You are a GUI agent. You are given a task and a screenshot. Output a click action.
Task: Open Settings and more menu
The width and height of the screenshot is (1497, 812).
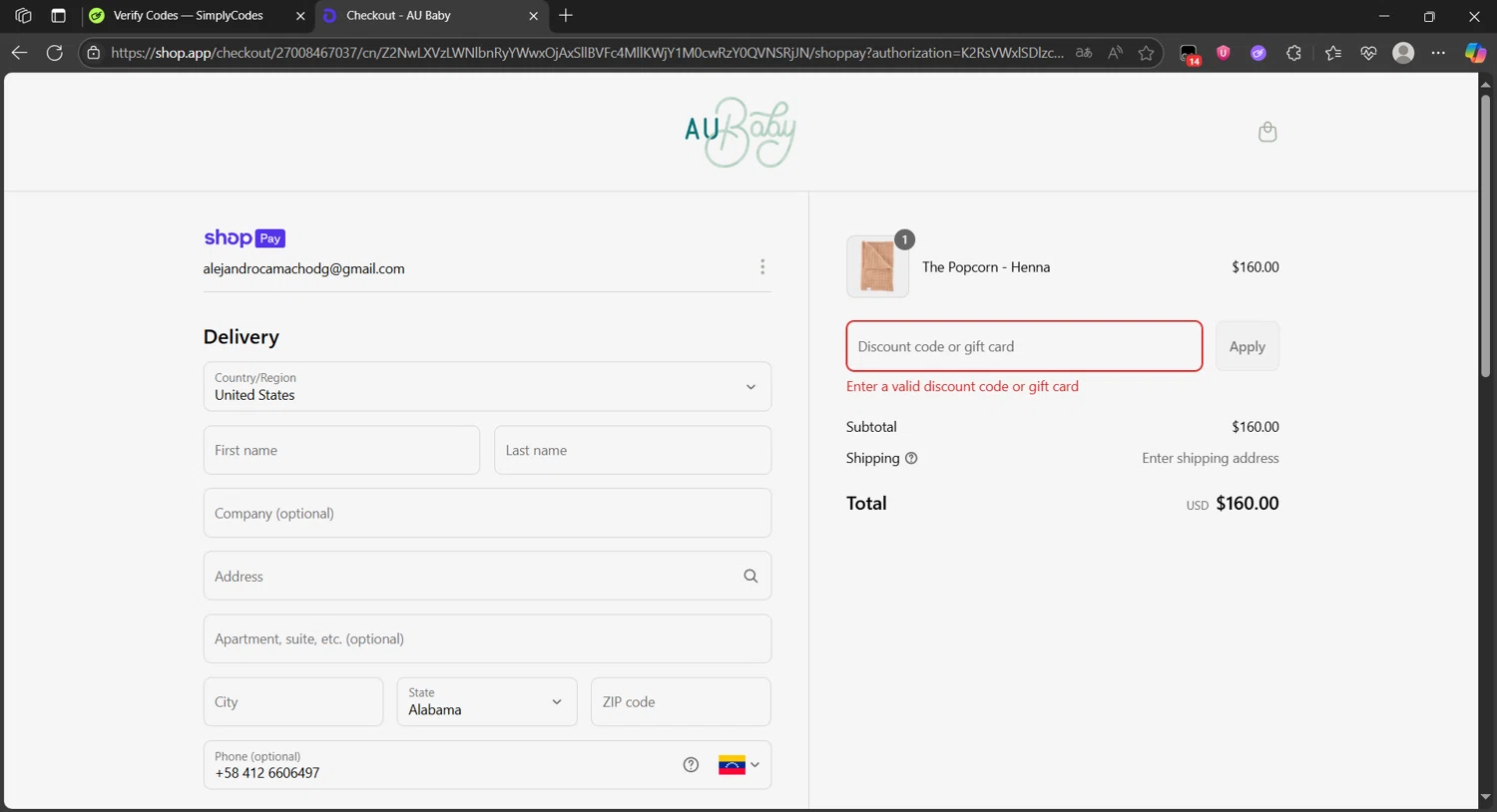click(1438, 53)
